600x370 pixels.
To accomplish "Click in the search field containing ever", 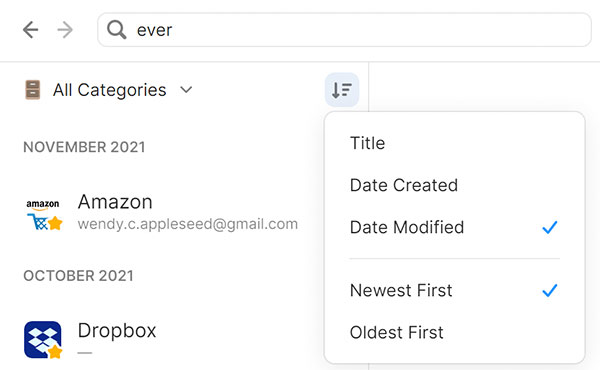I will (x=344, y=30).
